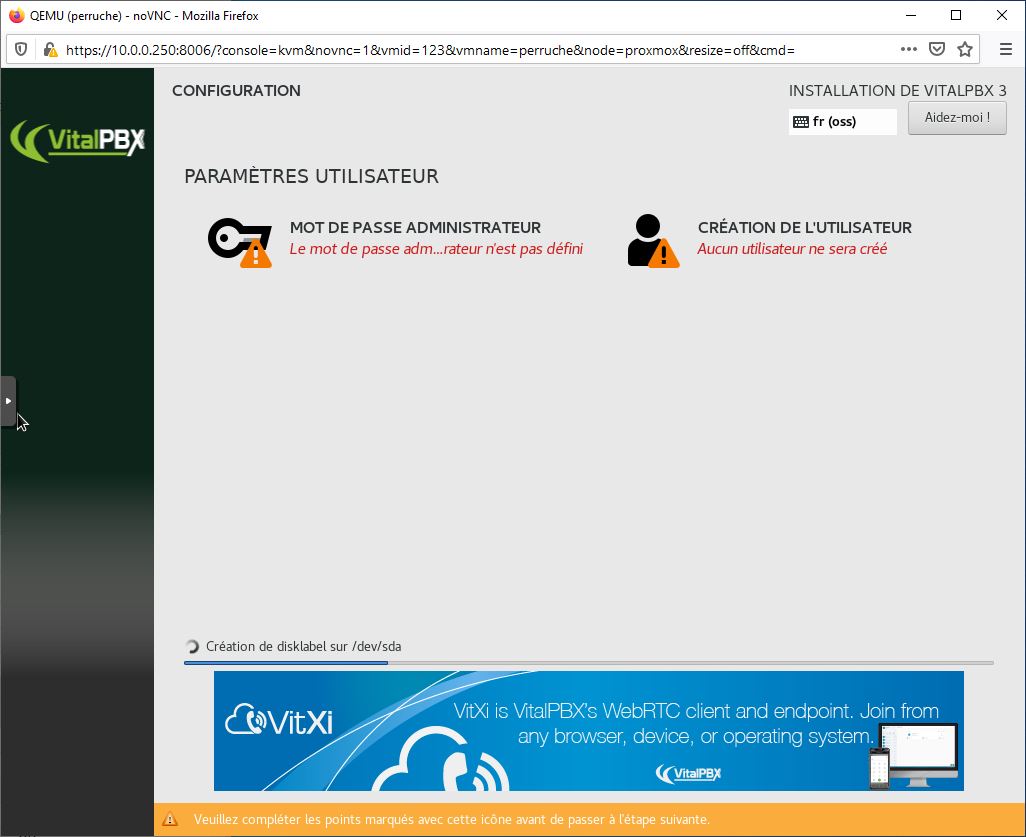This screenshot has height=837, width=1026.
Task: Click the CONFIGURATION title
Action: point(236,90)
